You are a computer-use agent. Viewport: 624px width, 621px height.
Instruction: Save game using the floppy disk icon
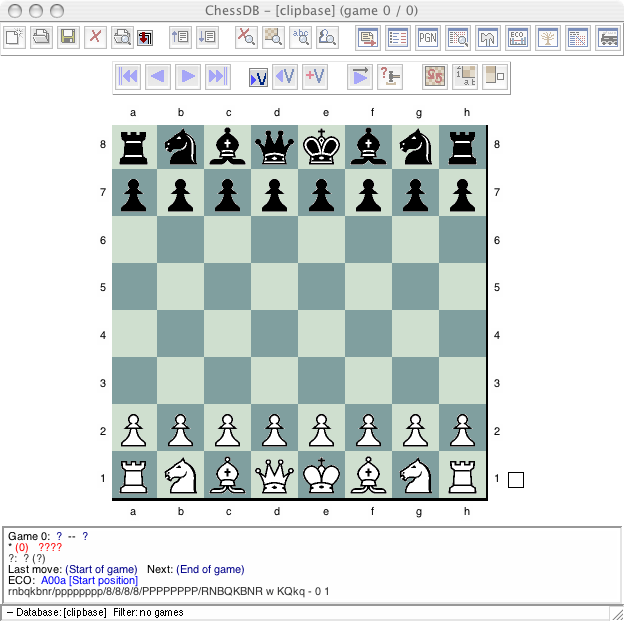click(68, 38)
